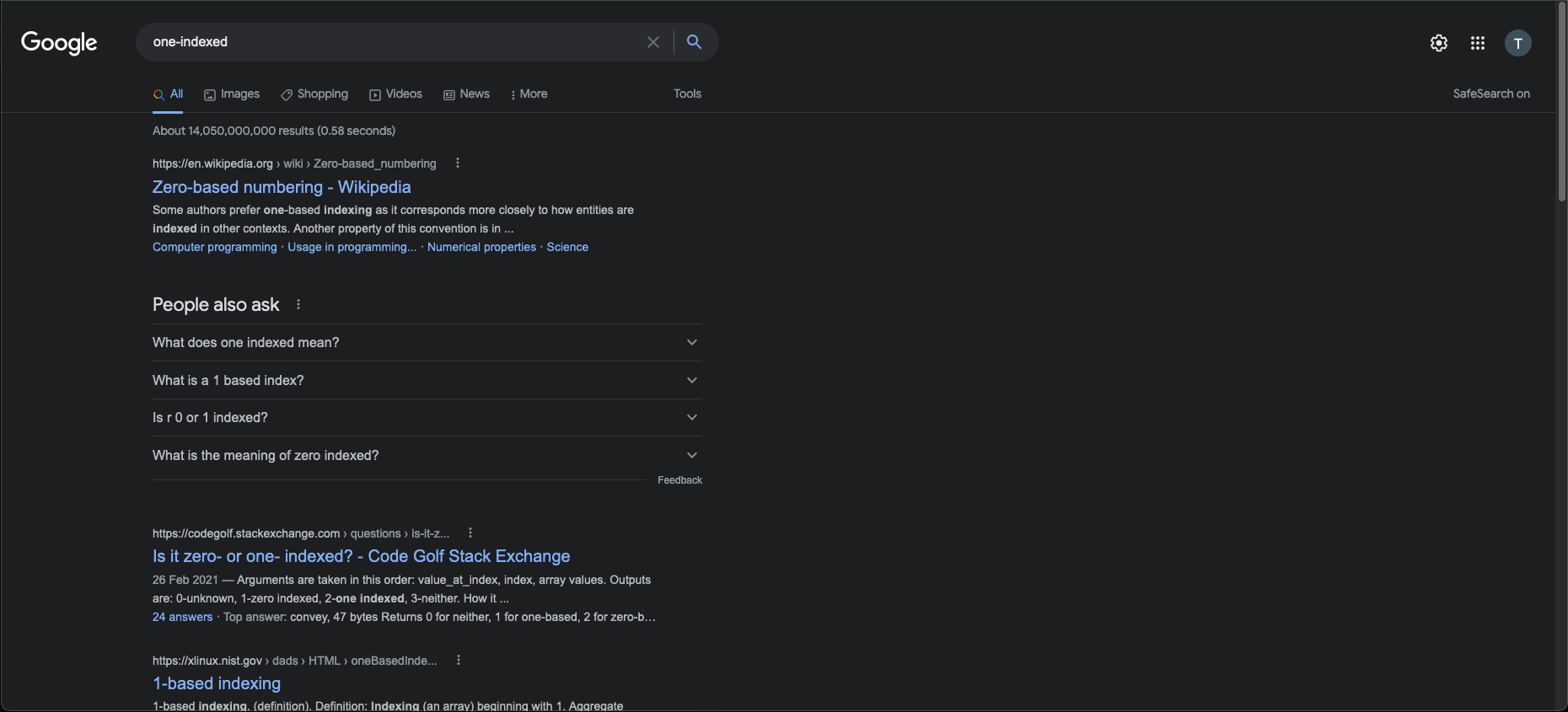Expand 'Is r 0 or 1 indexed?' question

pyautogui.click(x=427, y=417)
